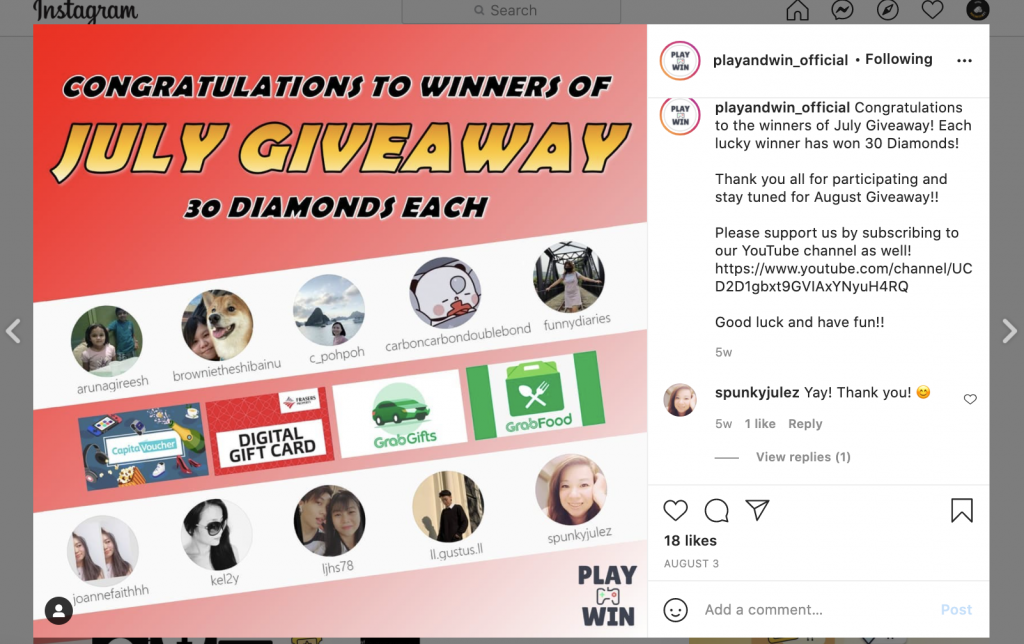This screenshot has height=644, width=1024.
Task: Open the playandwin_official username in the post header
Action: [x=780, y=60]
